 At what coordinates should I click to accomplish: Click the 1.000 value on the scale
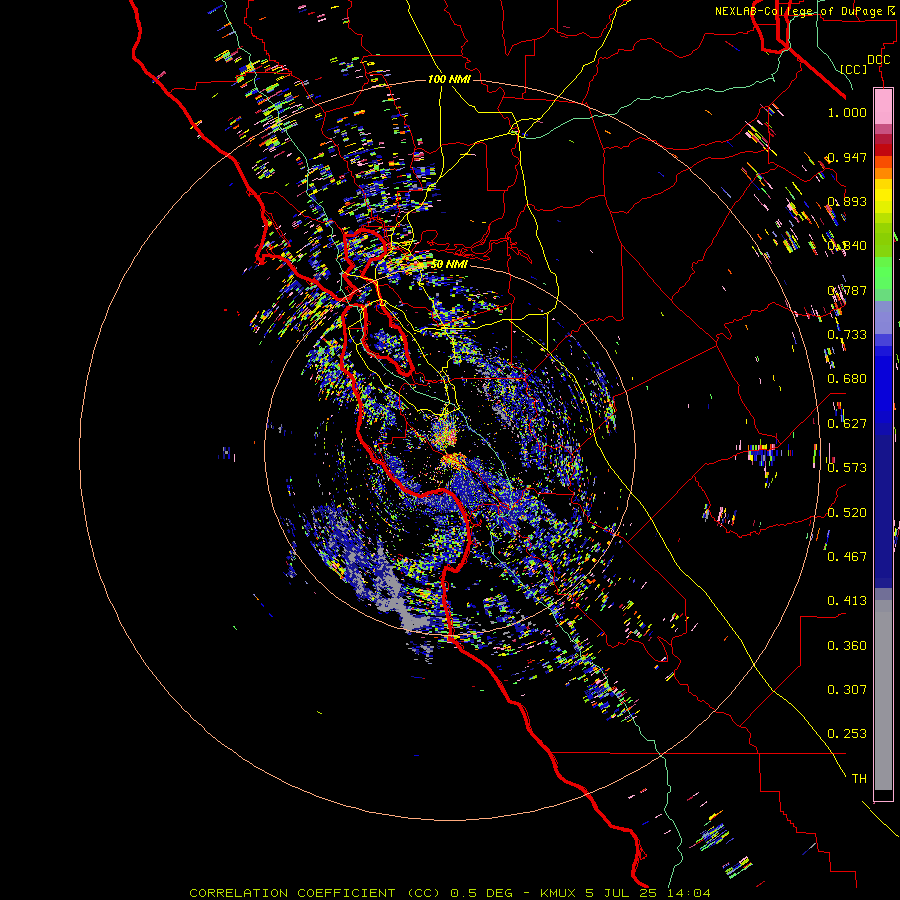(847, 113)
